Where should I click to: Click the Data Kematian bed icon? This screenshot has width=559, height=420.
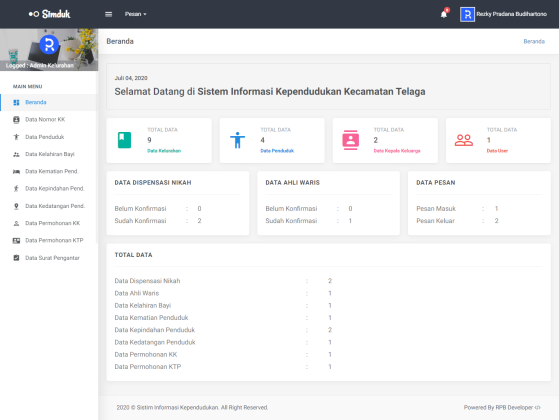16,171
